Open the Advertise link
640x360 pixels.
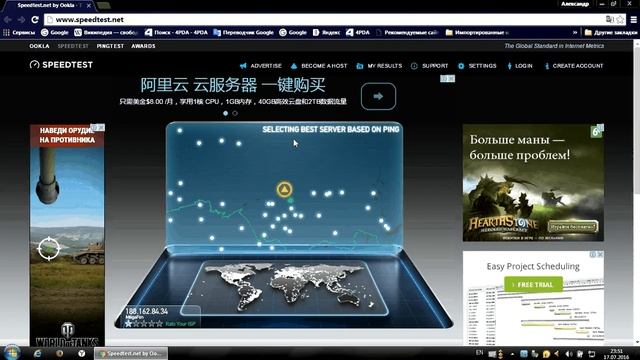coord(266,66)
